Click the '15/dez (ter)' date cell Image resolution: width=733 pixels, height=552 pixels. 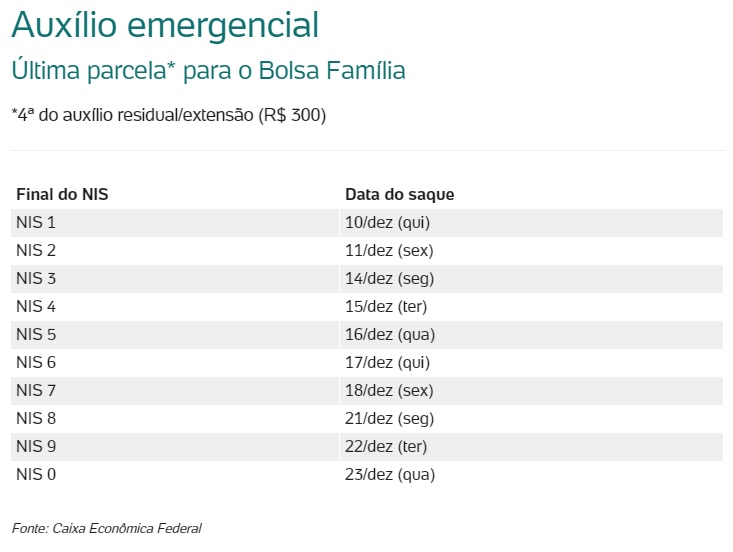(386, 306)
